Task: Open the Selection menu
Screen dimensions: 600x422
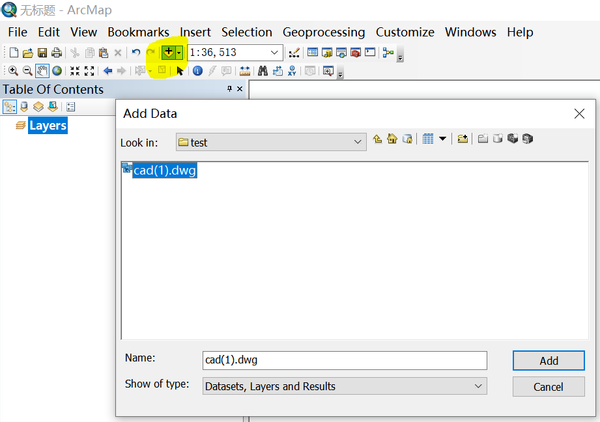Action: point(246,32)
